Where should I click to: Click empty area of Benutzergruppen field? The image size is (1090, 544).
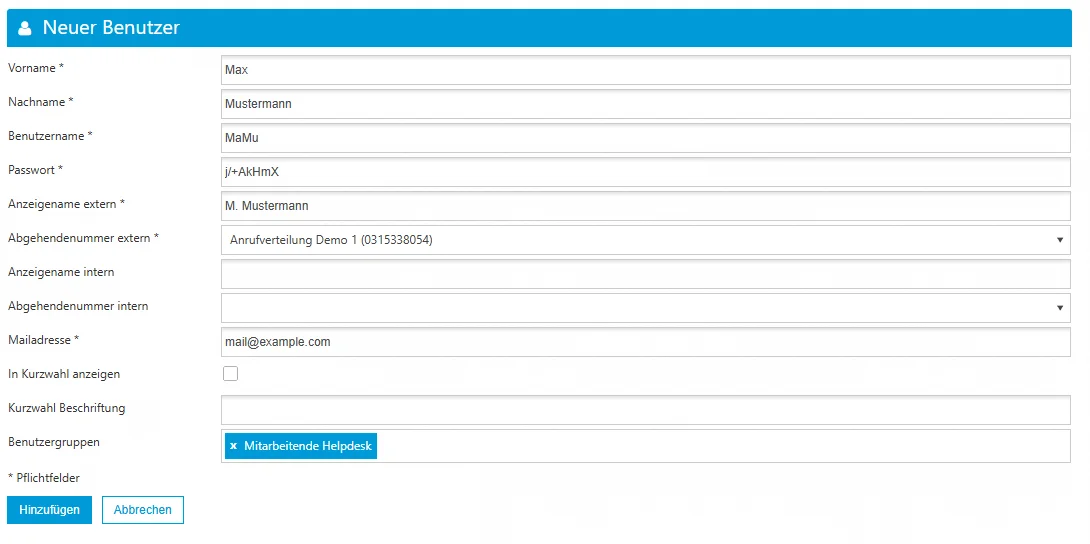[x=720, y=446]
